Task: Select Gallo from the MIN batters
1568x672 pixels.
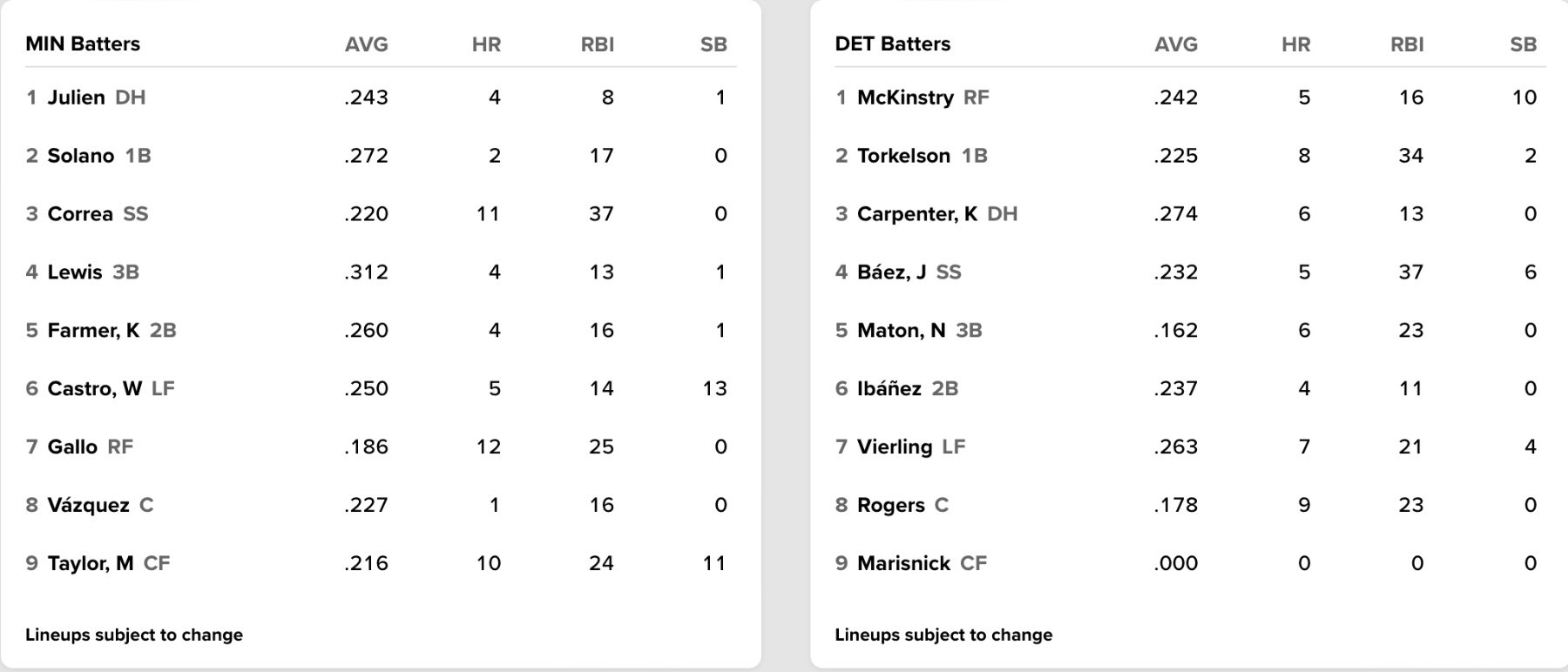Action: pyautogui.click(x=72, y=447)
